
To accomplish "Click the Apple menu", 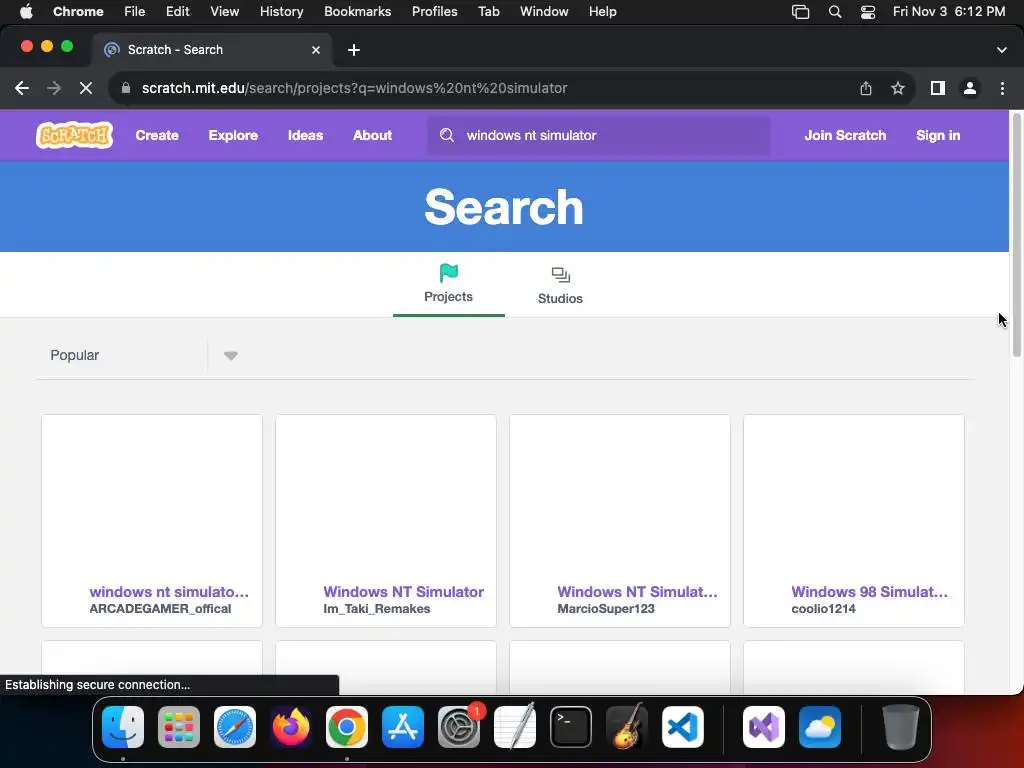I will tap(26, 12).
